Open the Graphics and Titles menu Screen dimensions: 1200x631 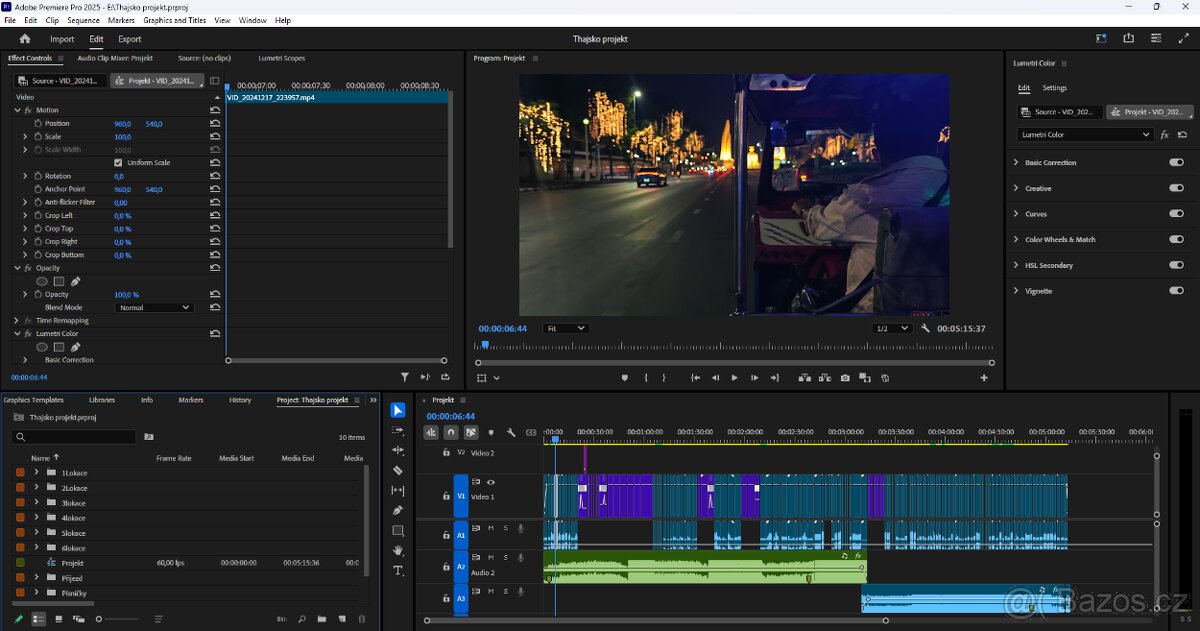click(x=175, y=20)
